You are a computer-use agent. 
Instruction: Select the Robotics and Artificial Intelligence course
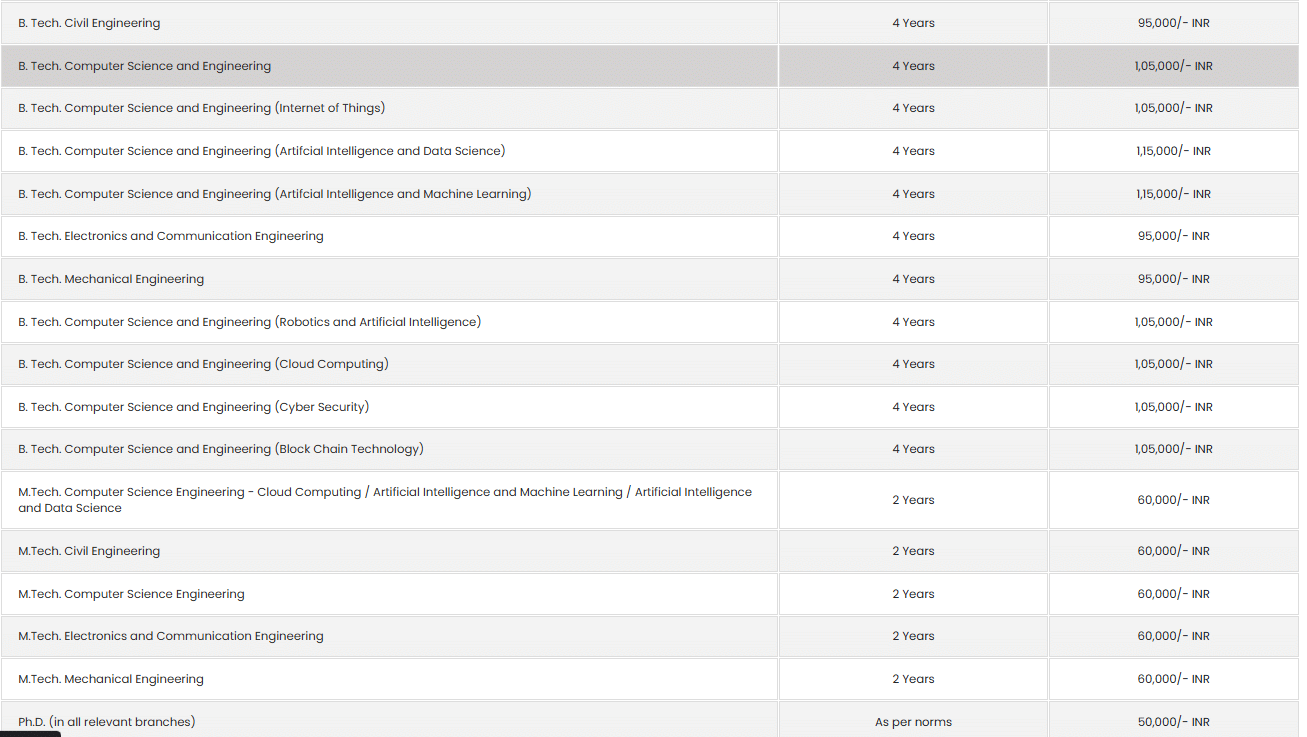[249, 322]
